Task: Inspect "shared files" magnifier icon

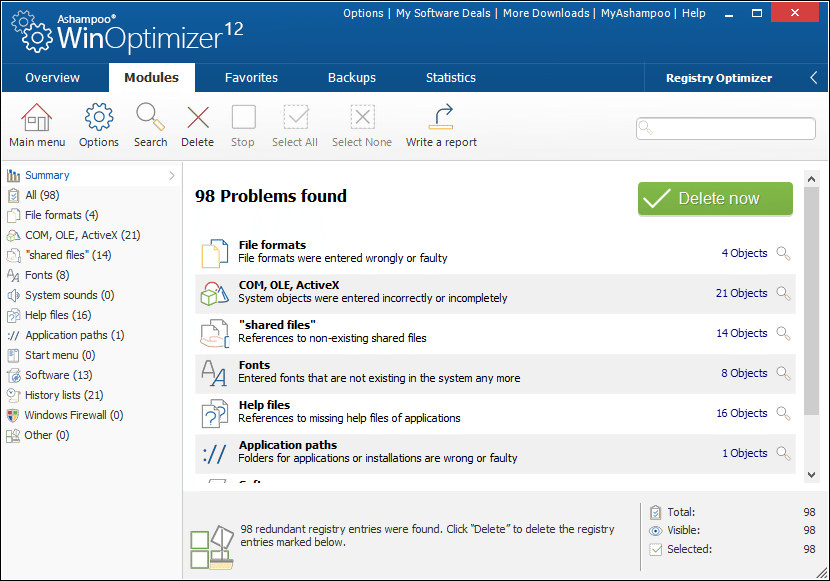Action: pyautogui.click(x=783, y=333)
